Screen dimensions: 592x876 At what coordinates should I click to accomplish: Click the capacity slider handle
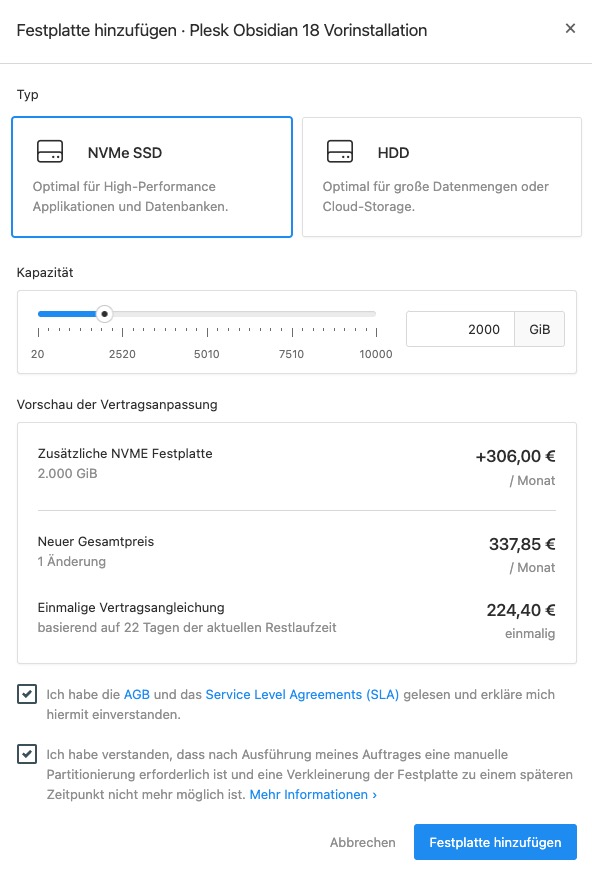tap(104, 314)
